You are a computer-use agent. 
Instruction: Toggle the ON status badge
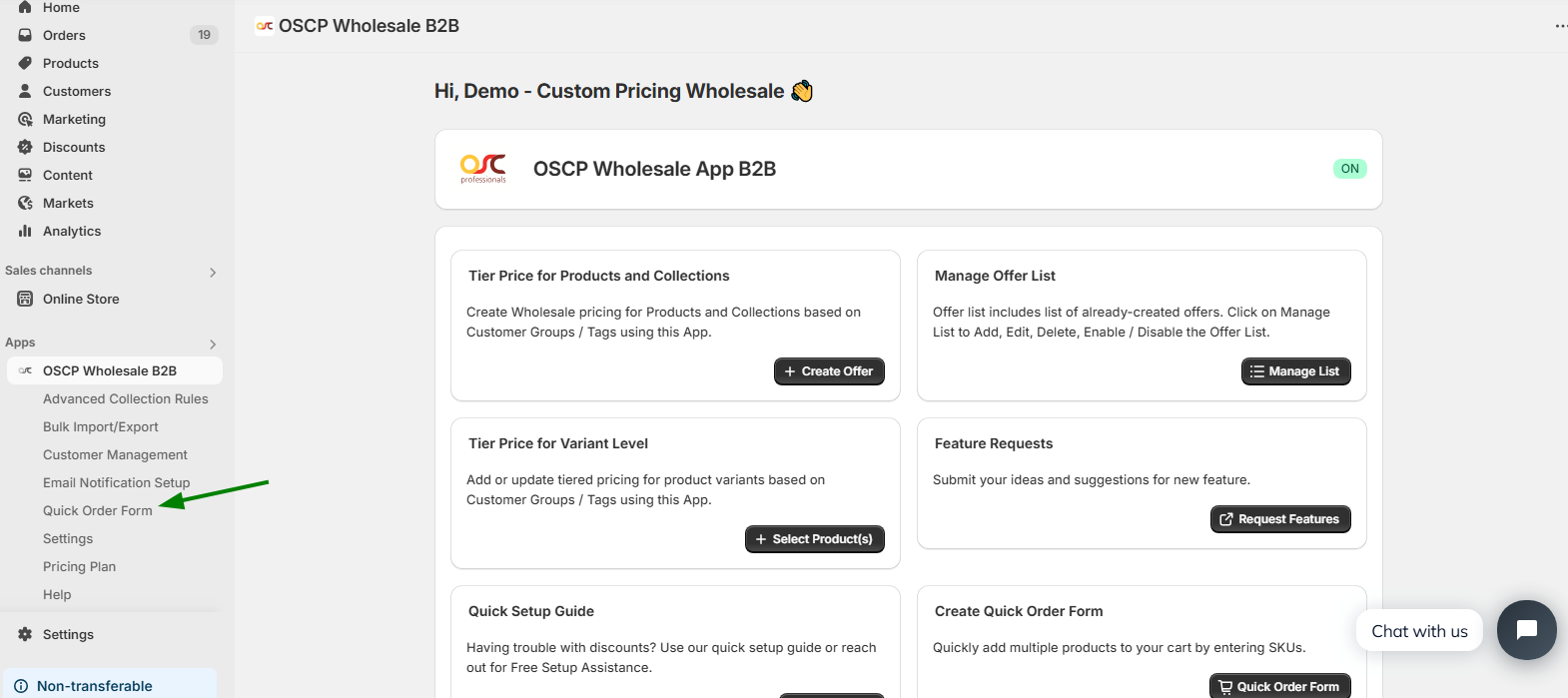pyautogui.click(x=1349, y=169)
